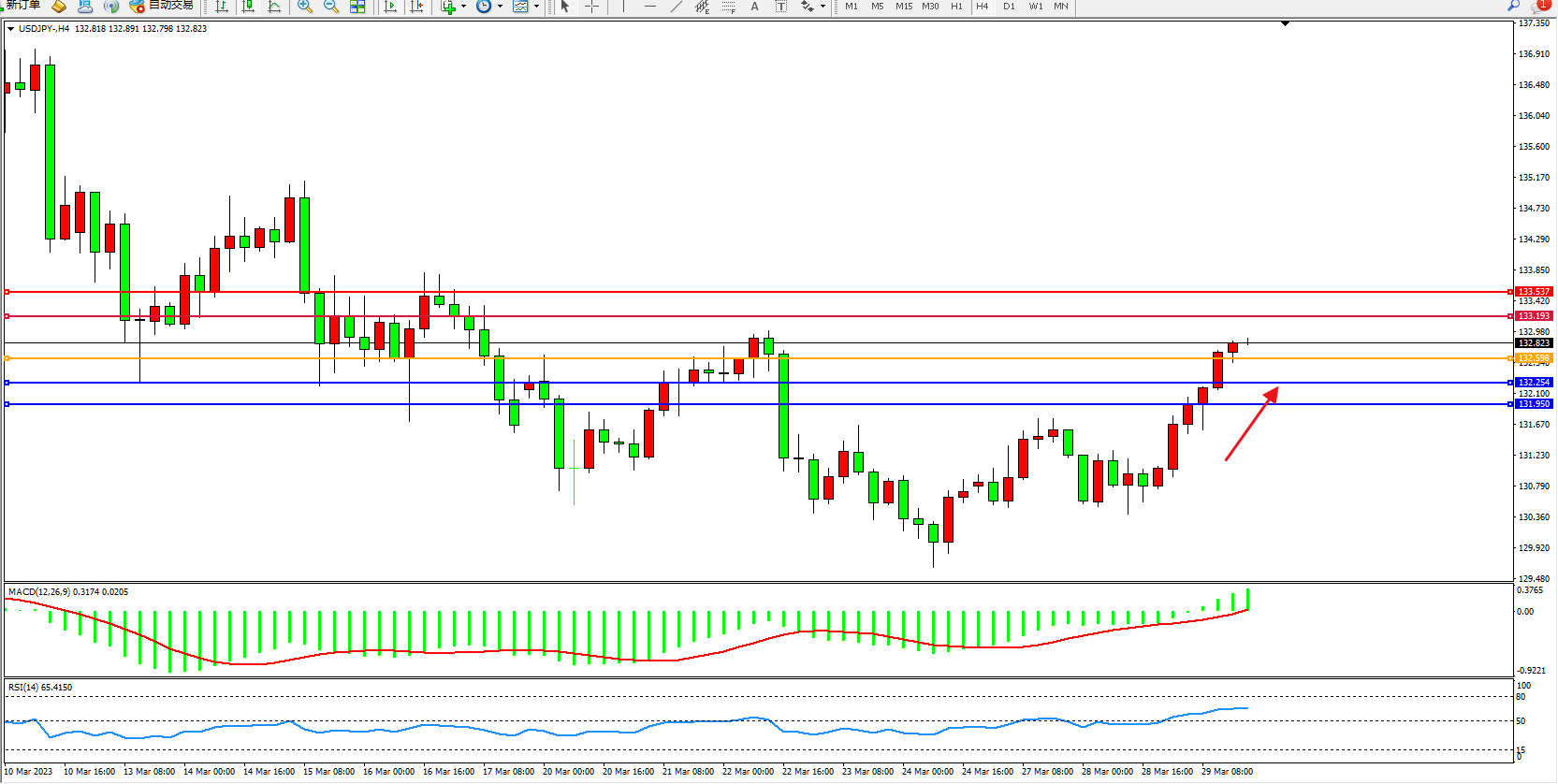Open the tile windows grid icon
This screenshot has width=1558, height=784.
pyautogui.click(x=357, y=7)
